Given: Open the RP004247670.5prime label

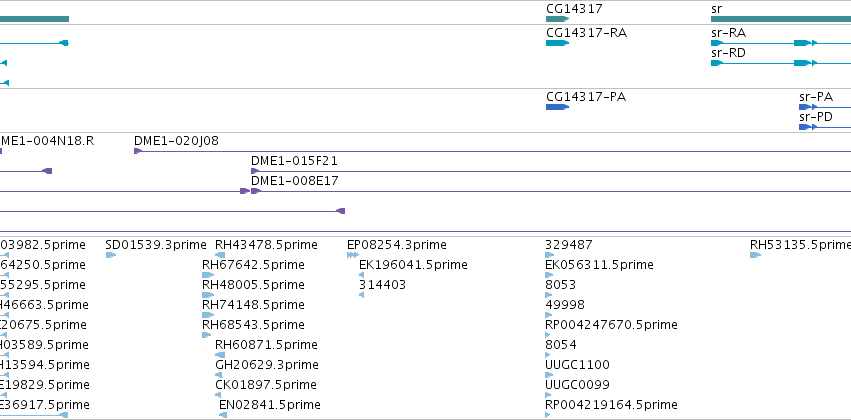Looking at the screenshot, I should (611, 324).
